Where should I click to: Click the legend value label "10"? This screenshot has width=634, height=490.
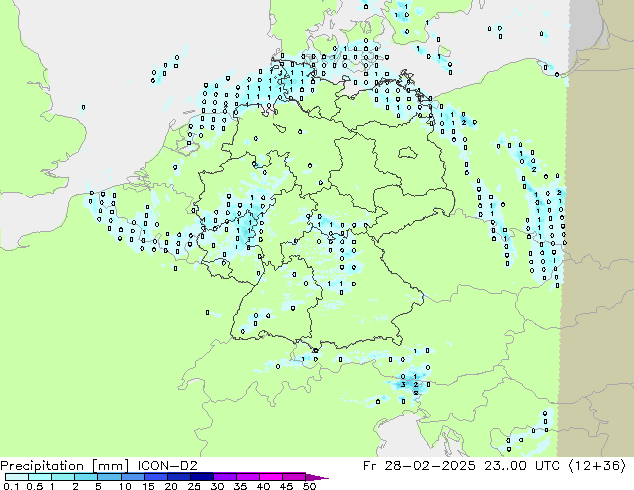click(x=125, y=486)
